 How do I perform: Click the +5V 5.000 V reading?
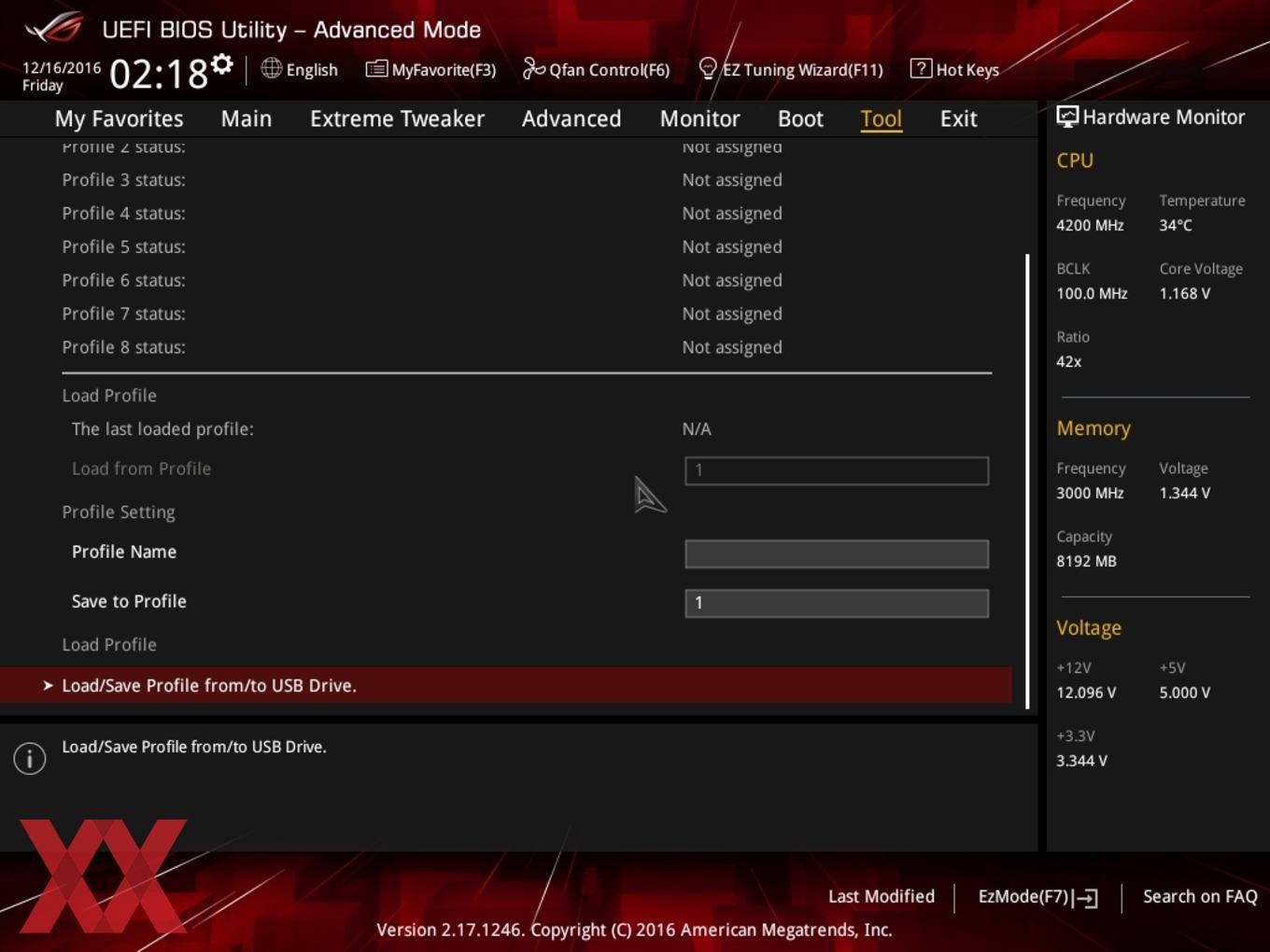pos(1185,693)
